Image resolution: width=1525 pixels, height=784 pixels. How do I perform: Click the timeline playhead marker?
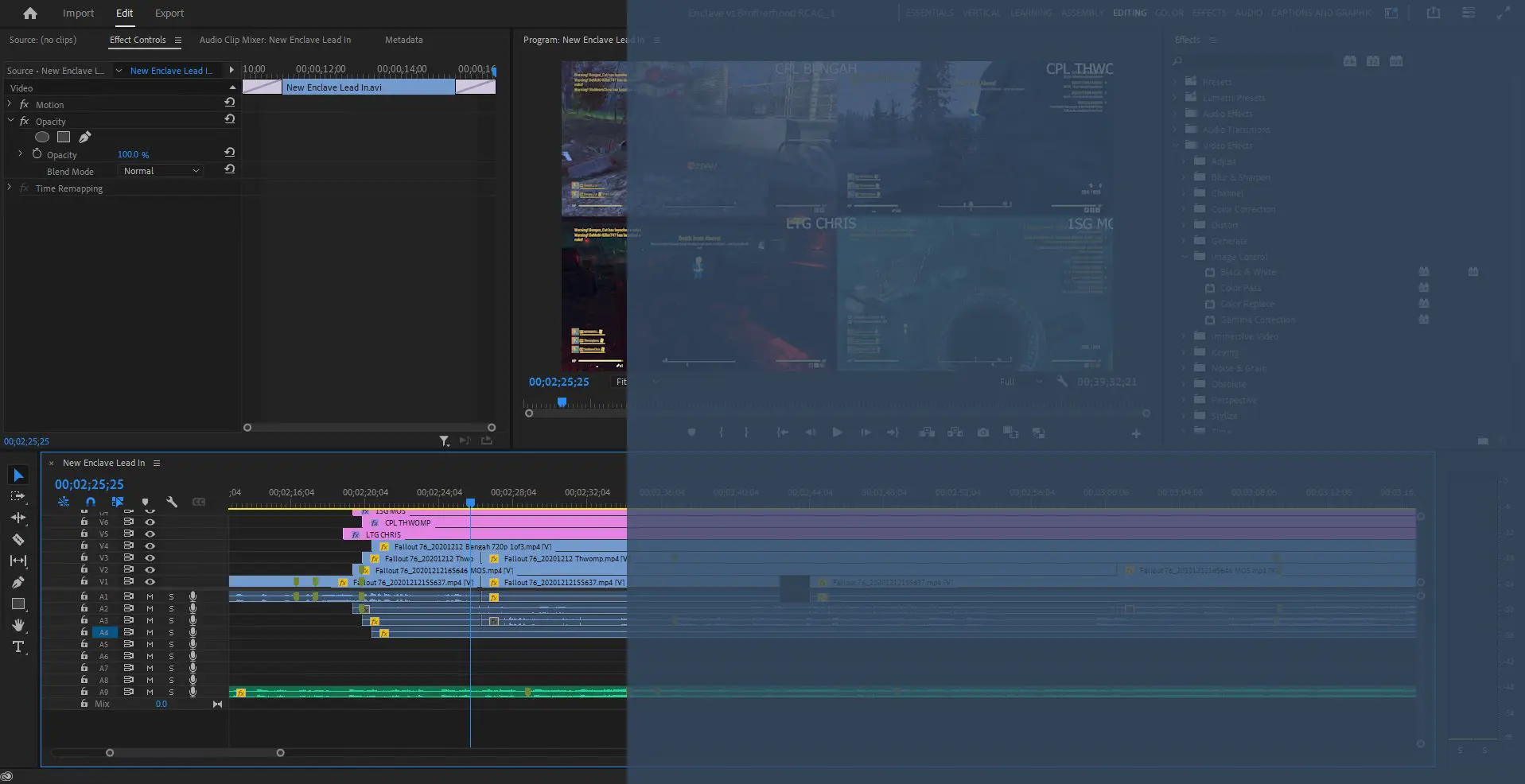(470, 503)
